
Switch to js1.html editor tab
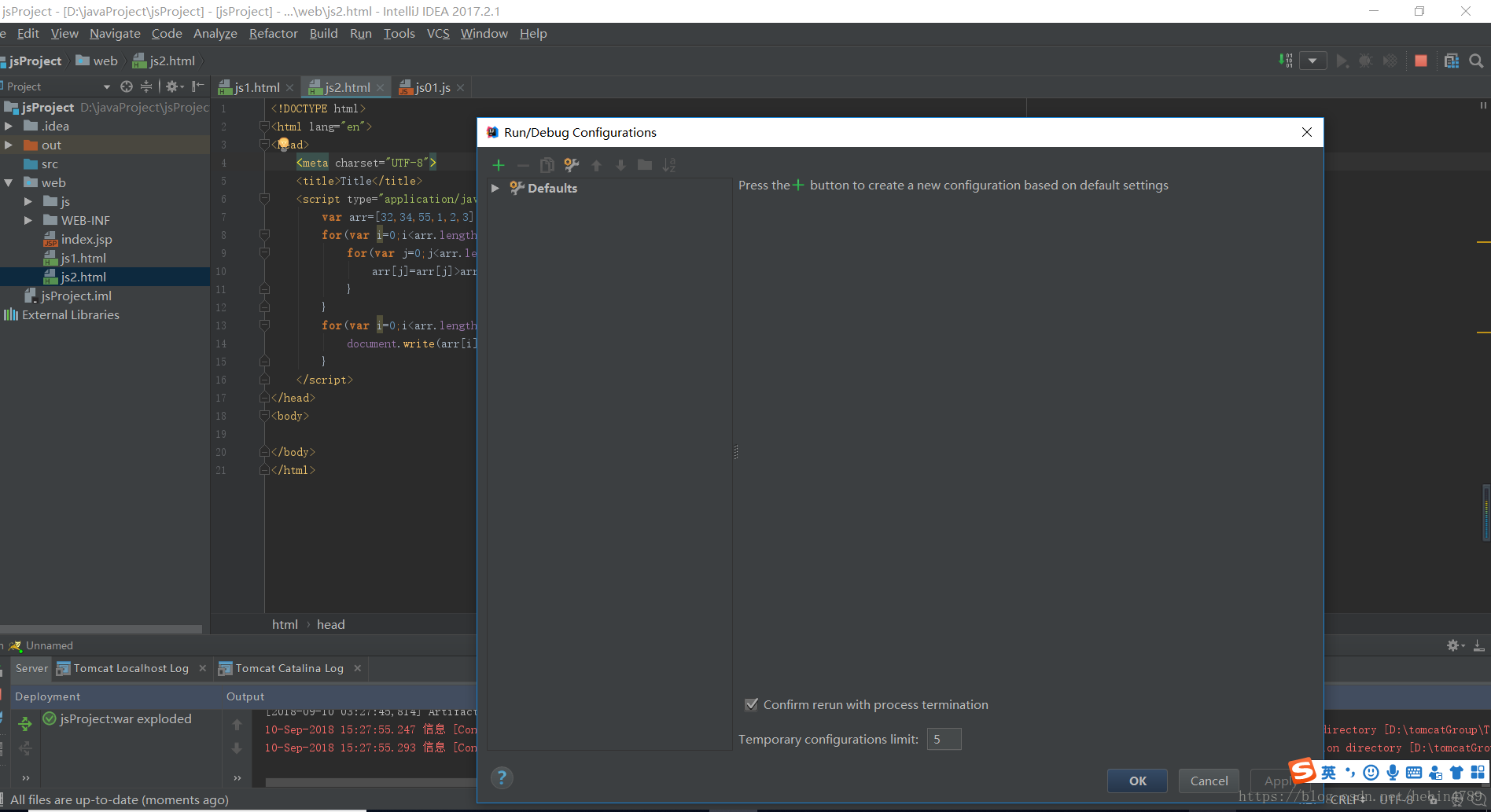click(257, 87)
